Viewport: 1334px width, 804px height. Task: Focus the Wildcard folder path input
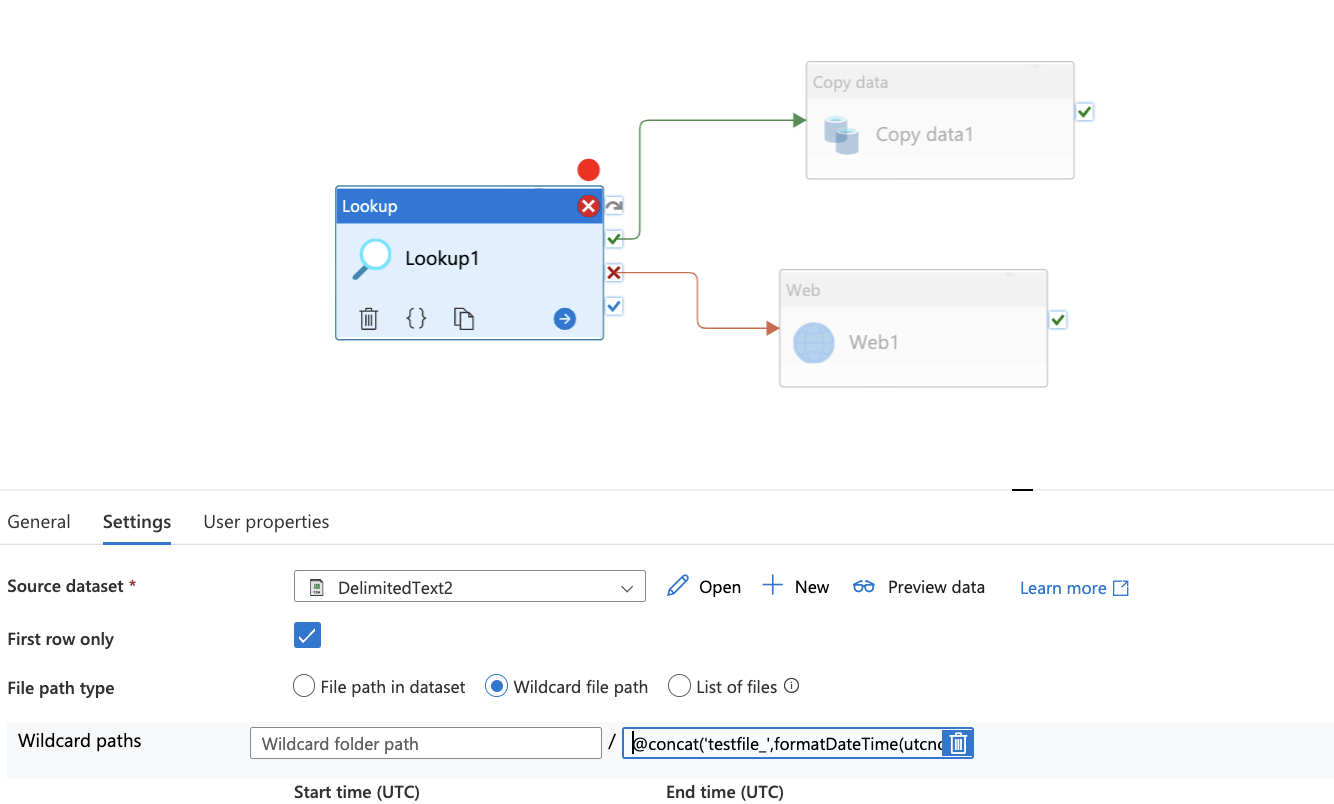[426, 743]
